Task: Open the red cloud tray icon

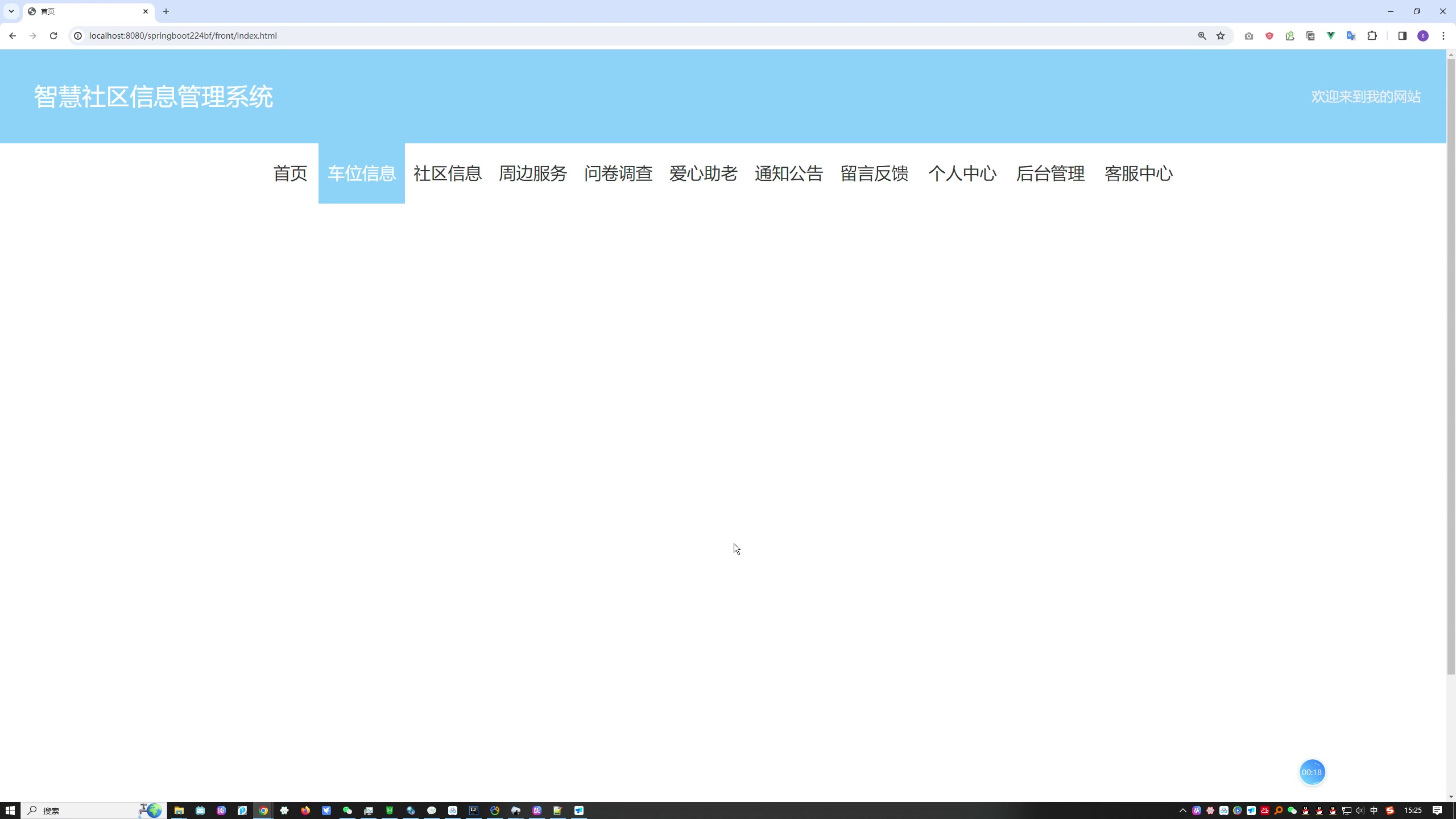Action: click(x=1265, y=810)
